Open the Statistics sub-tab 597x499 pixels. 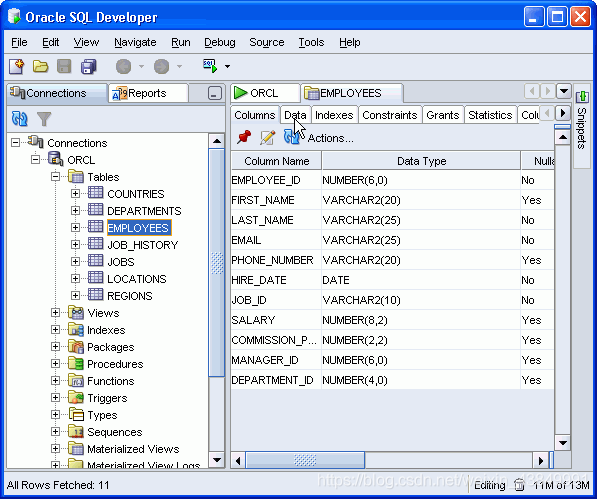click(490, 115)
